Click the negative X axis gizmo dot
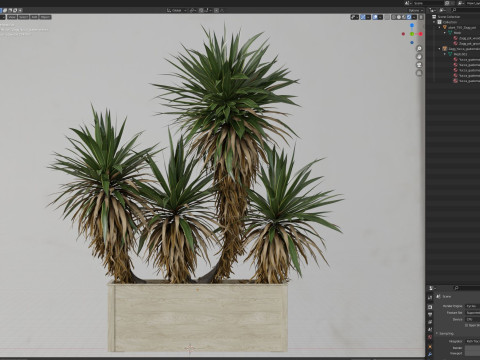Screen dimensions: 480x360 tap(403, 34)
